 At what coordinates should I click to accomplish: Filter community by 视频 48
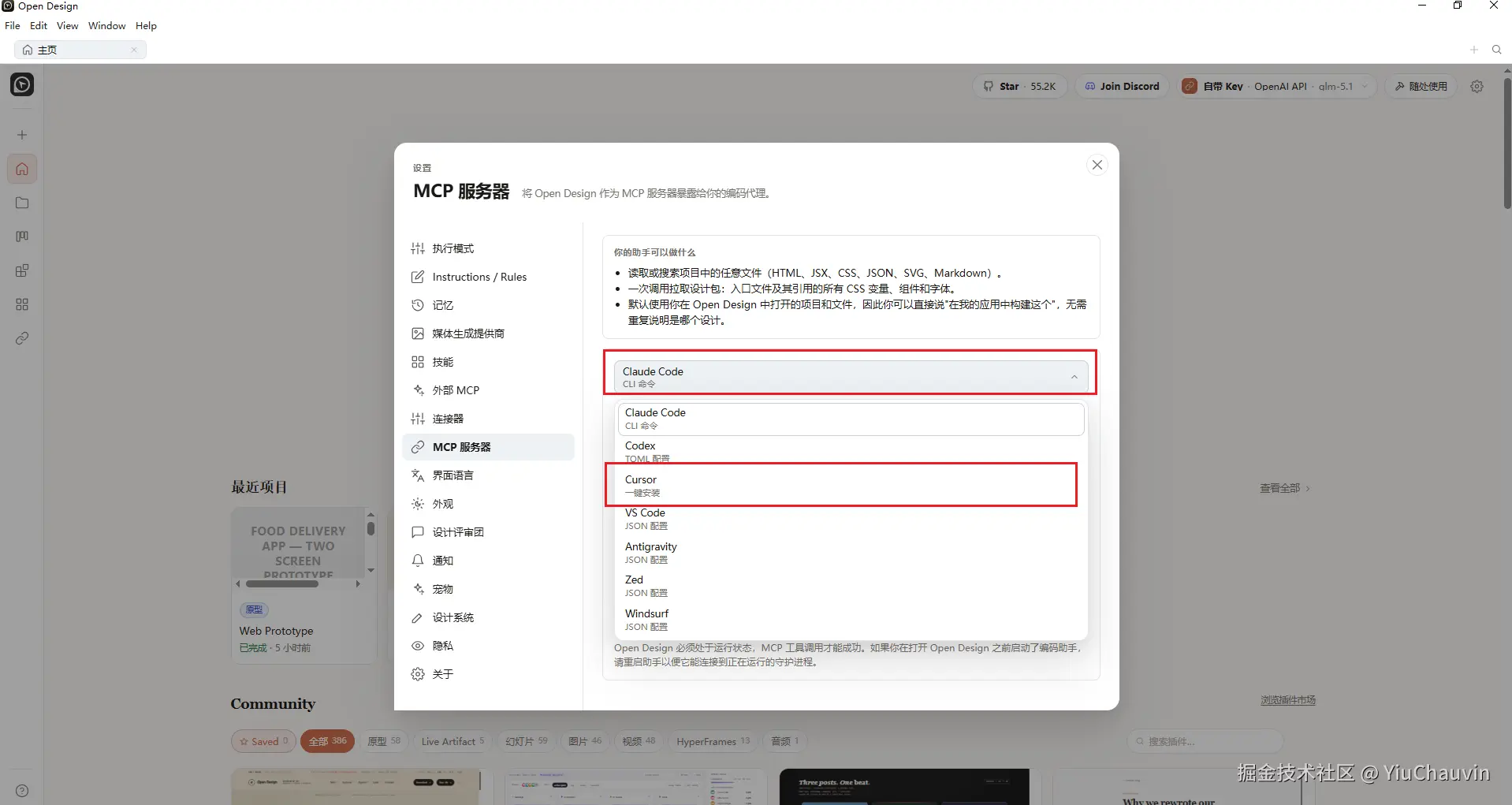639,741
